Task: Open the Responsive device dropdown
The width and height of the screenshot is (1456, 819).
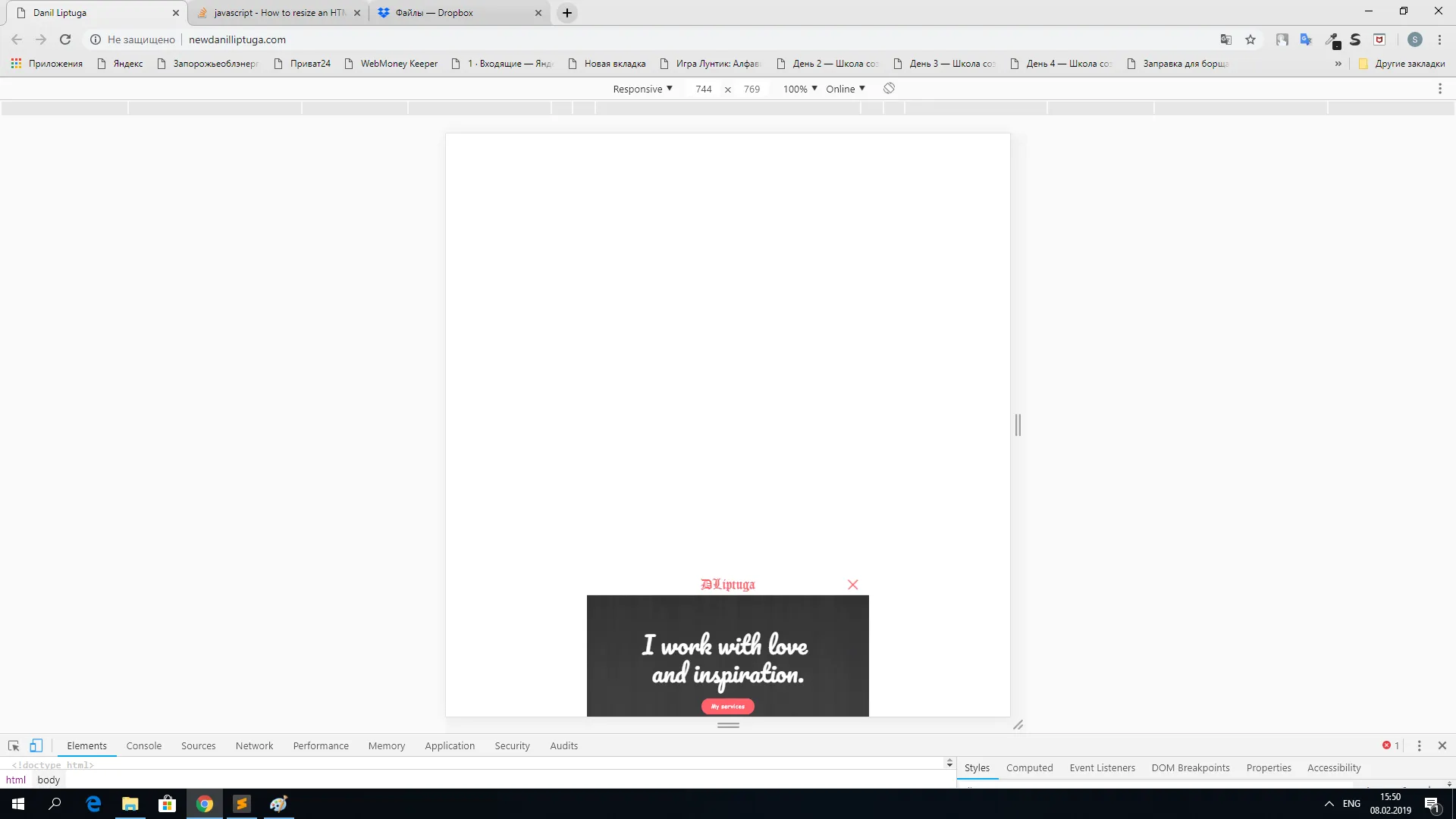Action: 642,89
